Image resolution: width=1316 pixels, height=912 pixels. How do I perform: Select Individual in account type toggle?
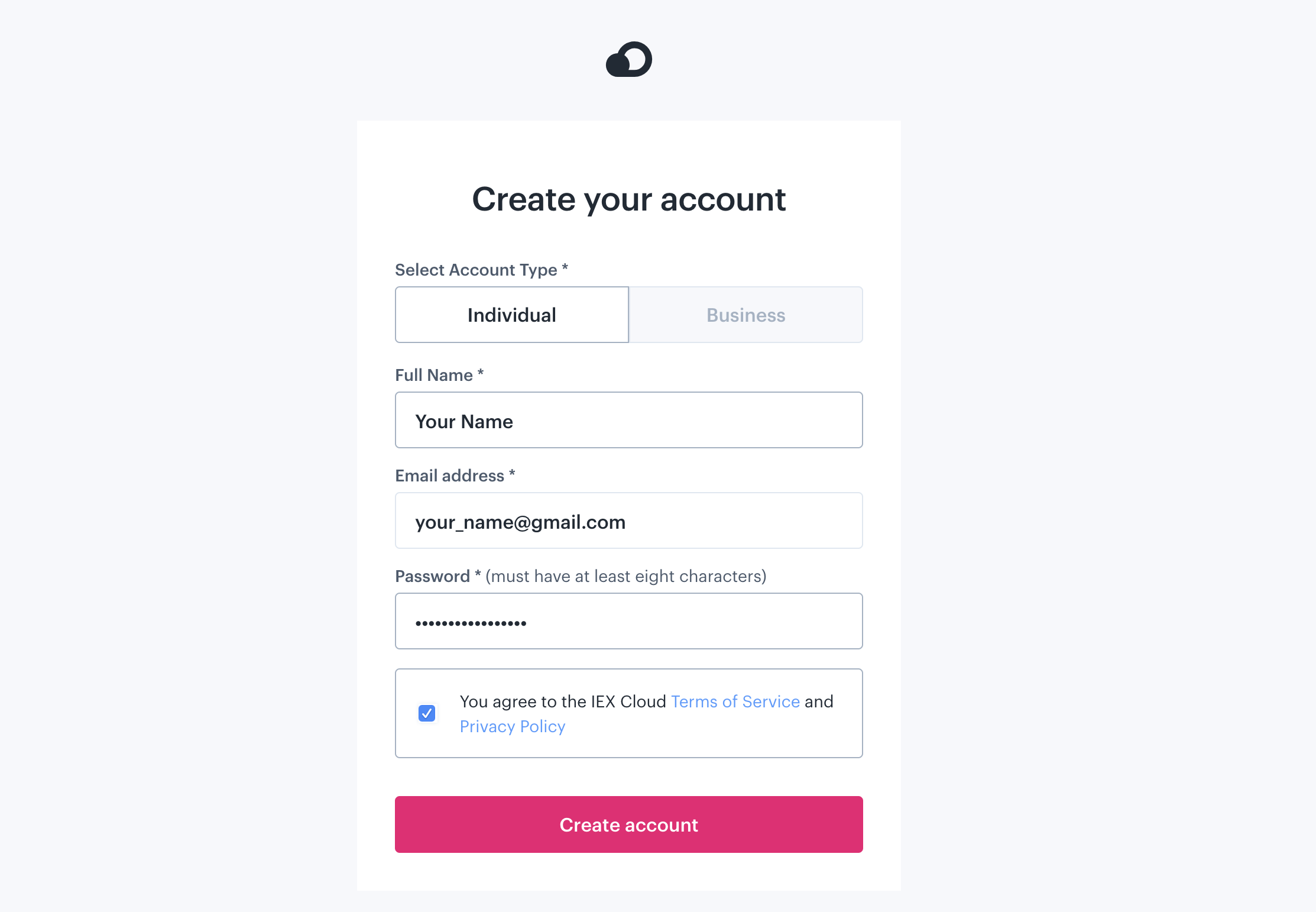tap(511, 314)
